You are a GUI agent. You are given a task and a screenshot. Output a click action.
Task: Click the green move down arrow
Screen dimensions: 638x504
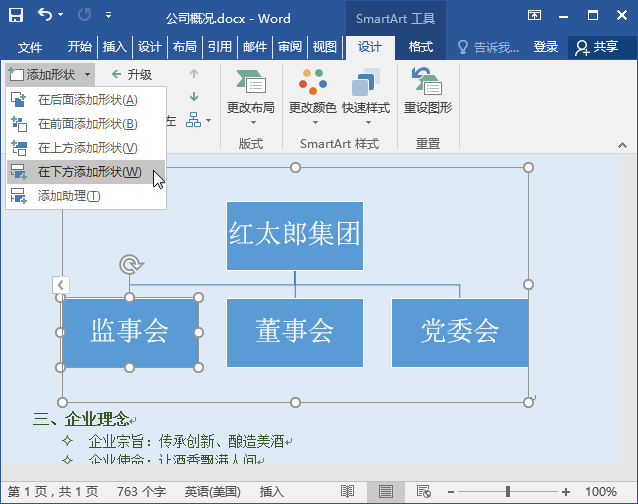point(194,97)
